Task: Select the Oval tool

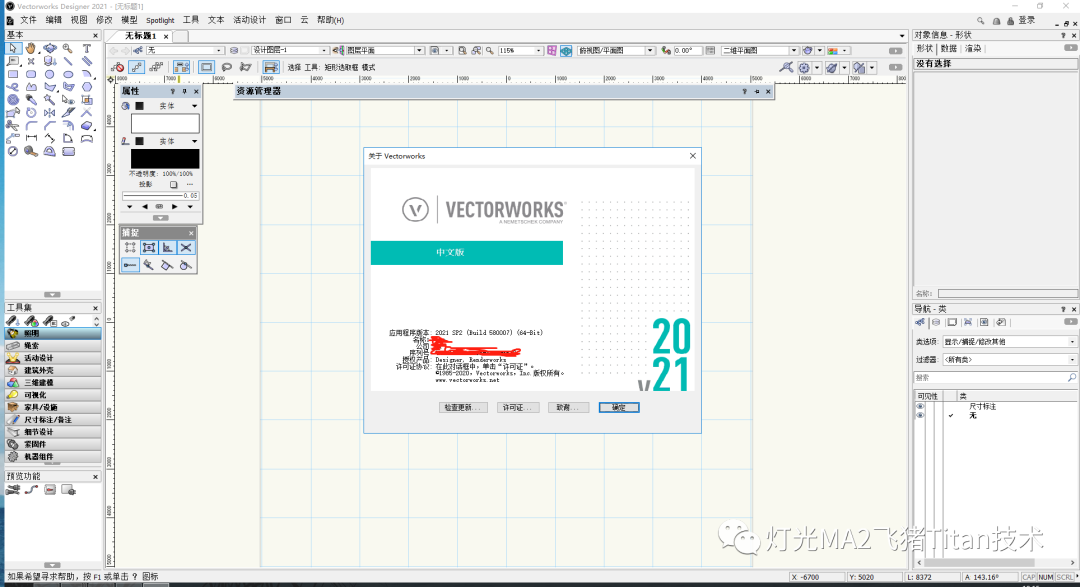Action: point(68,74)
